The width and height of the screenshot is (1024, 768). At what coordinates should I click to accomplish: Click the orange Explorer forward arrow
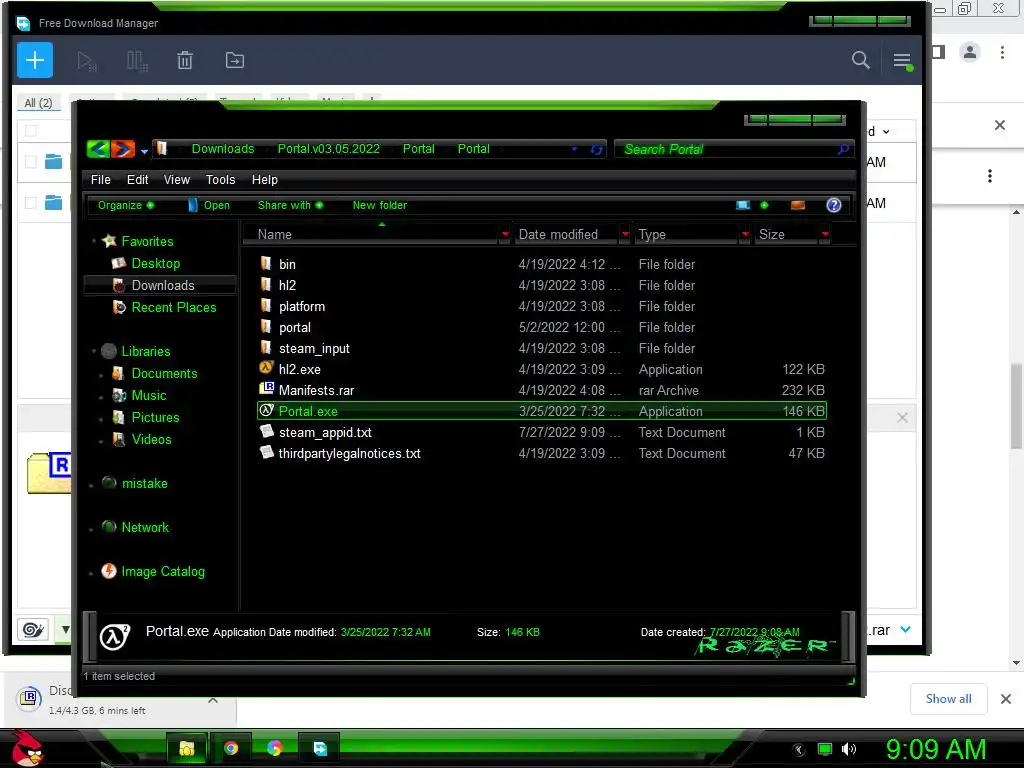pos(123,149)
